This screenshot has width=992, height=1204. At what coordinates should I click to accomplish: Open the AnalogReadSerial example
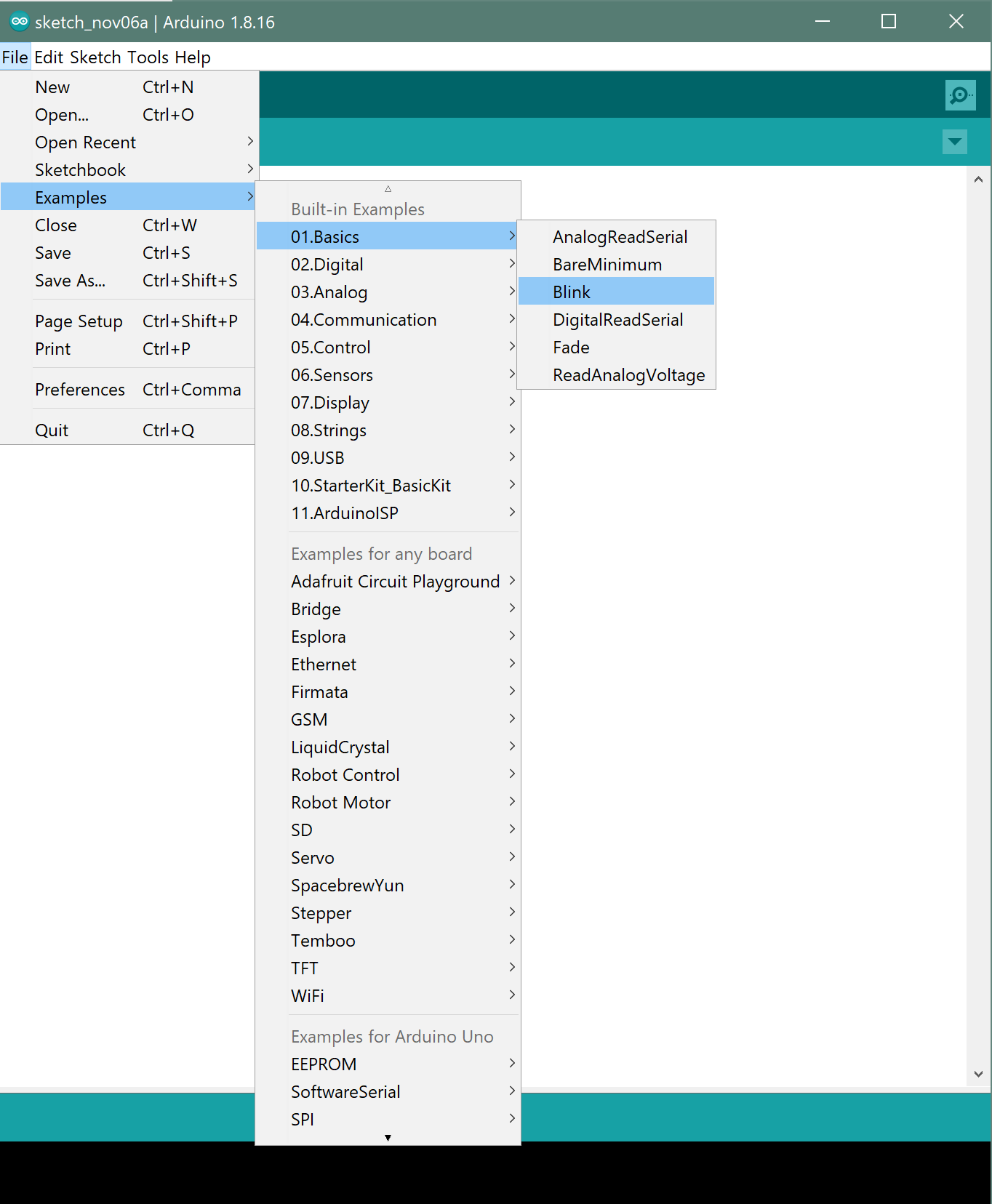click(x=617, y=237)
